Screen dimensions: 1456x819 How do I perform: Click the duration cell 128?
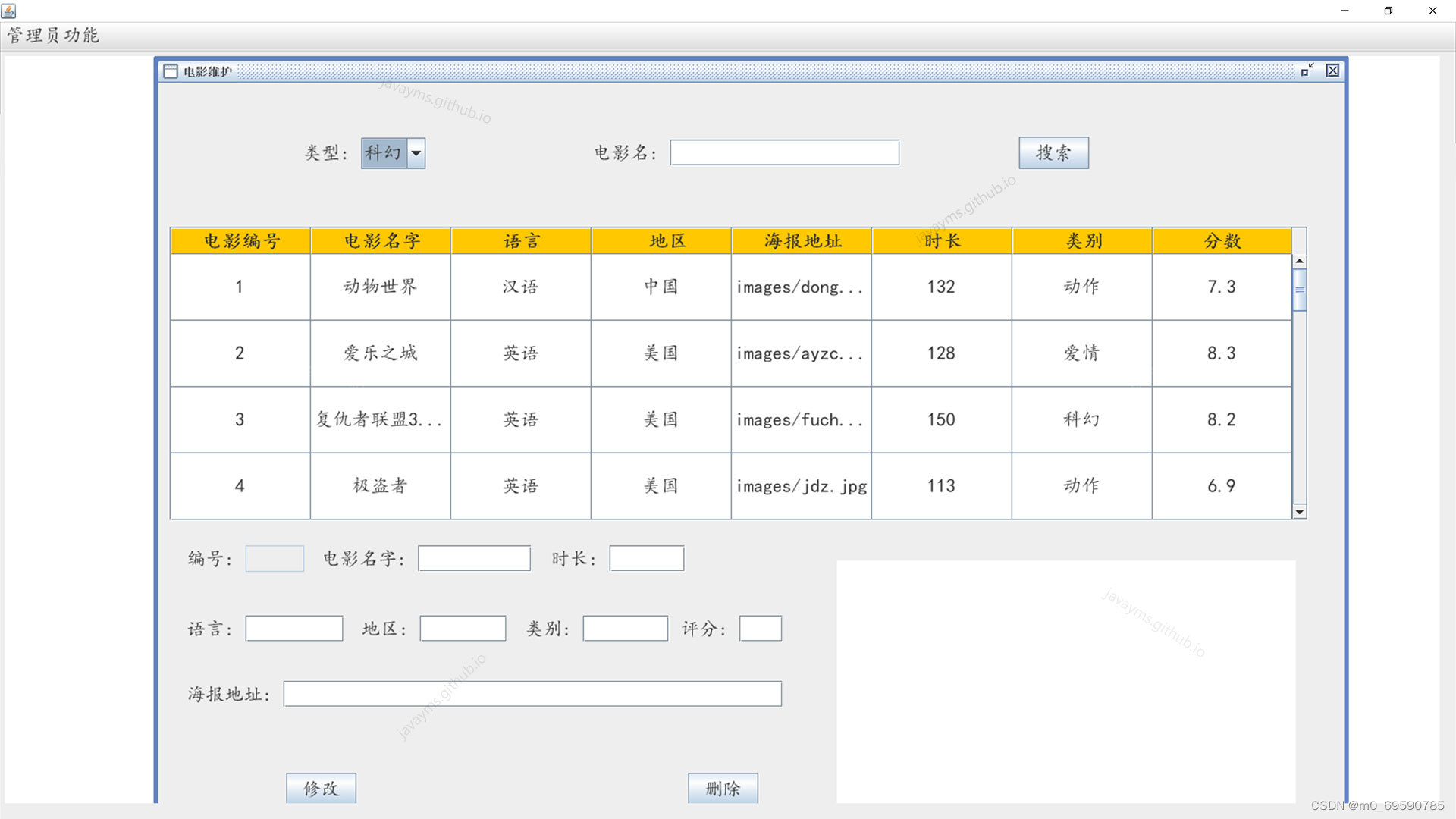(941, 353)
